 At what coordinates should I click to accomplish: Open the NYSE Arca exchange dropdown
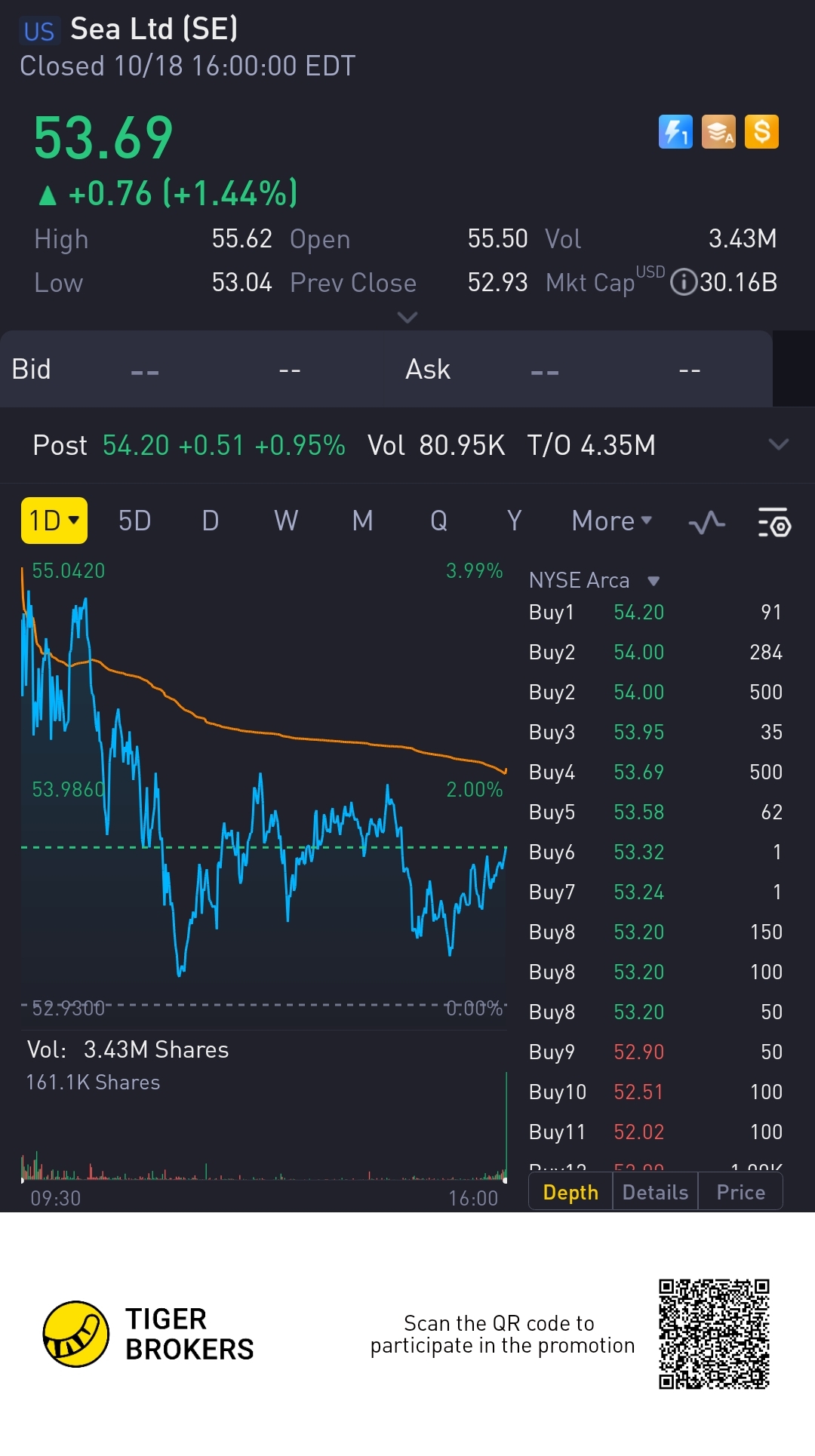click(x=595, y=580)
